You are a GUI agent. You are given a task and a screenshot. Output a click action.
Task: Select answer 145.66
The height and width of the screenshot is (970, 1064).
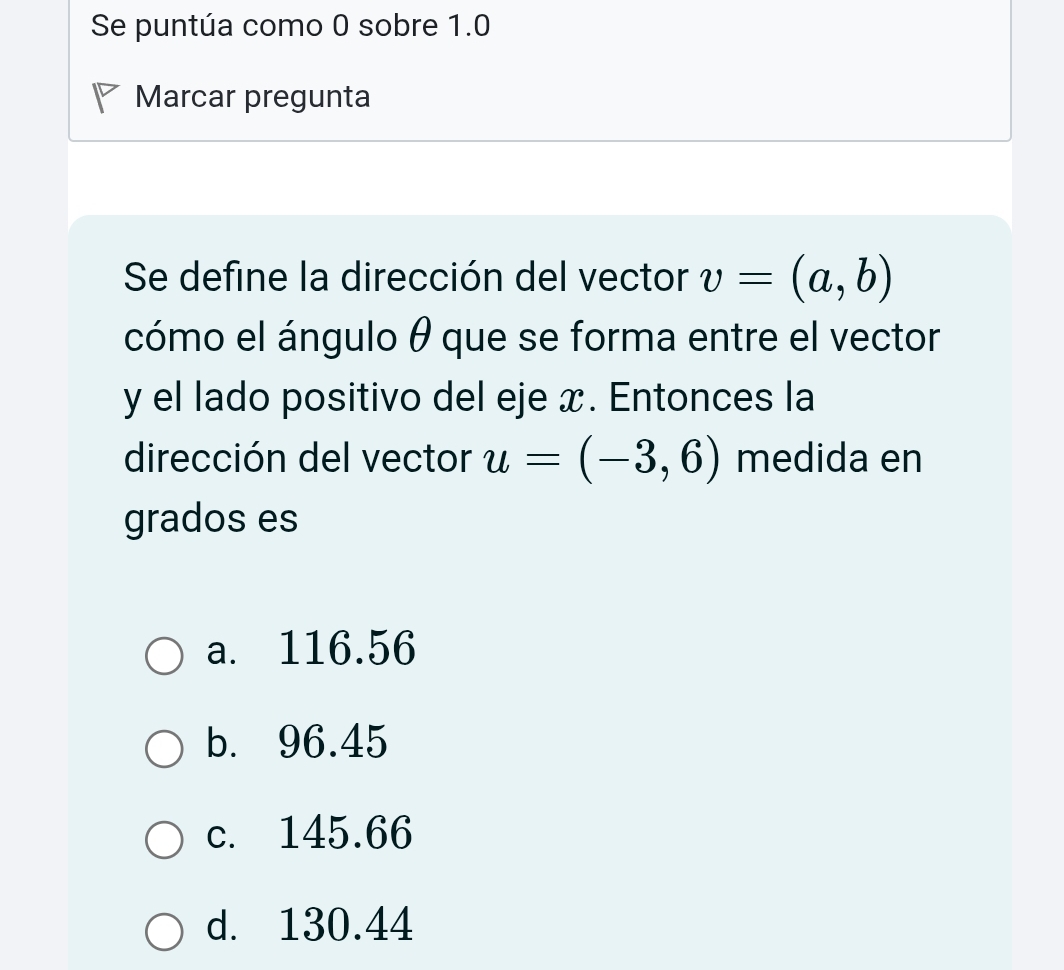coord(344,834)
